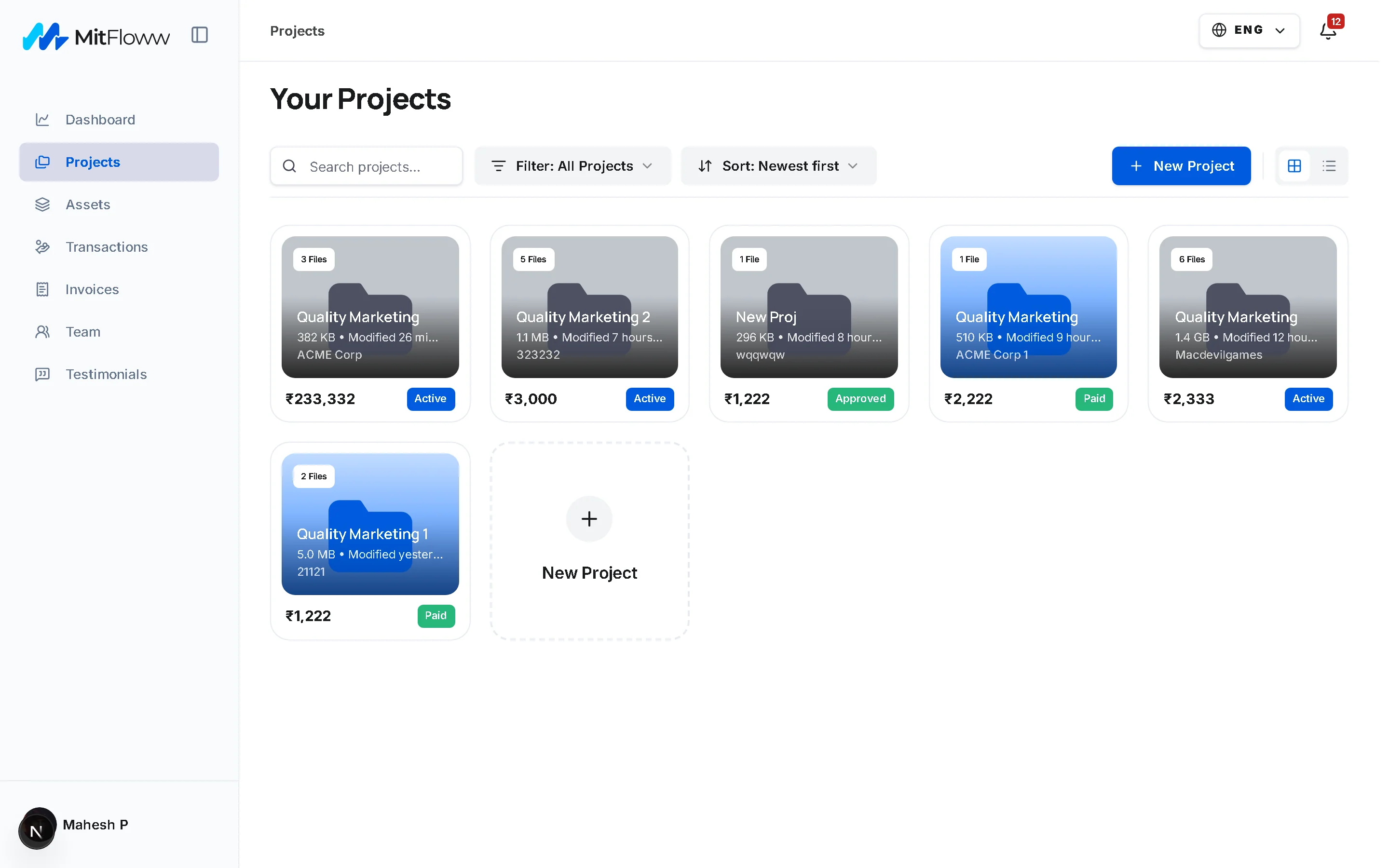Screen dimensions: 1389x868
Task: Open the New Proj project card
Action: (x=809, y=324)
